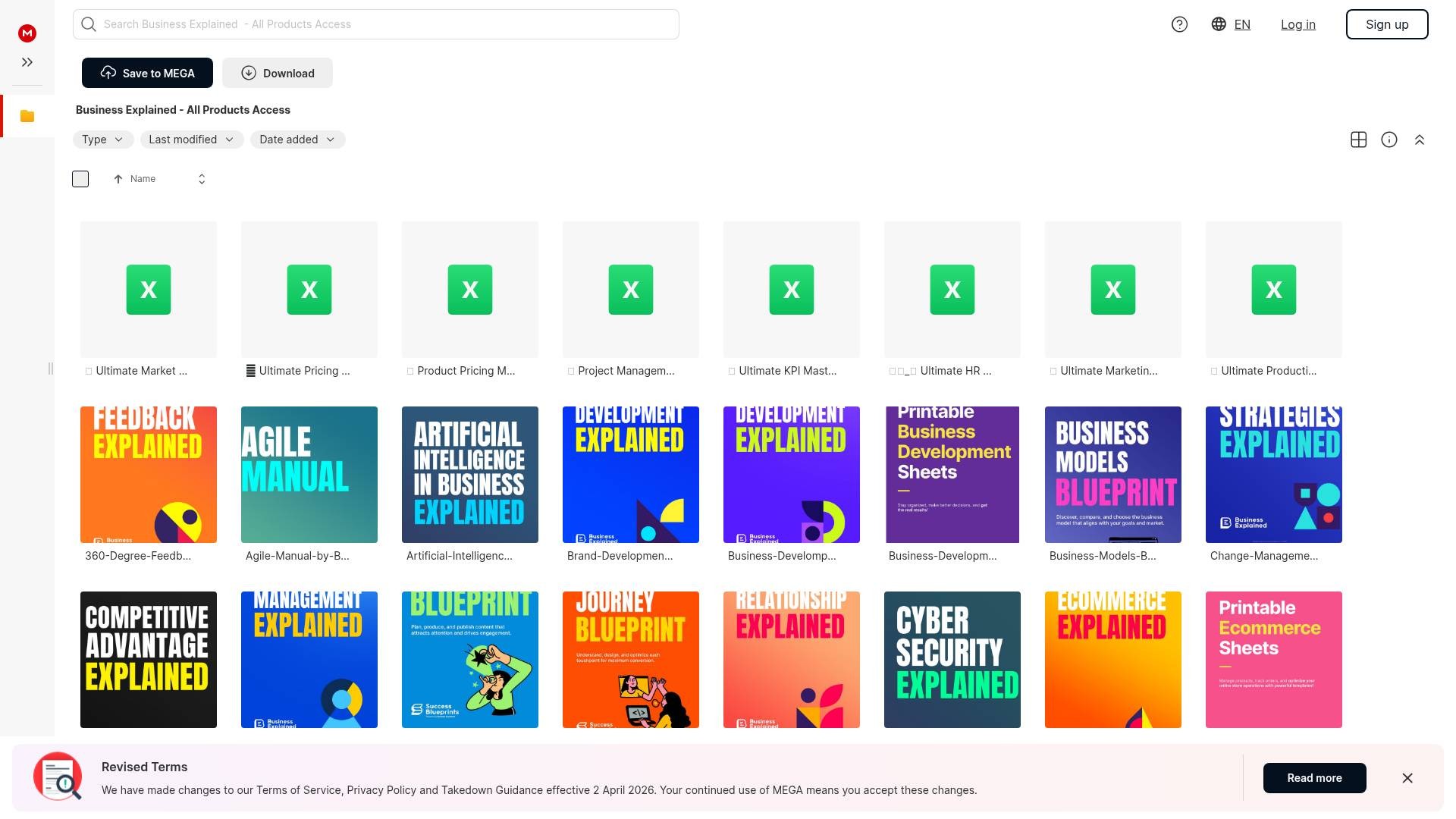
Task: Tick the select all checkbox
Action: point(80,179)
